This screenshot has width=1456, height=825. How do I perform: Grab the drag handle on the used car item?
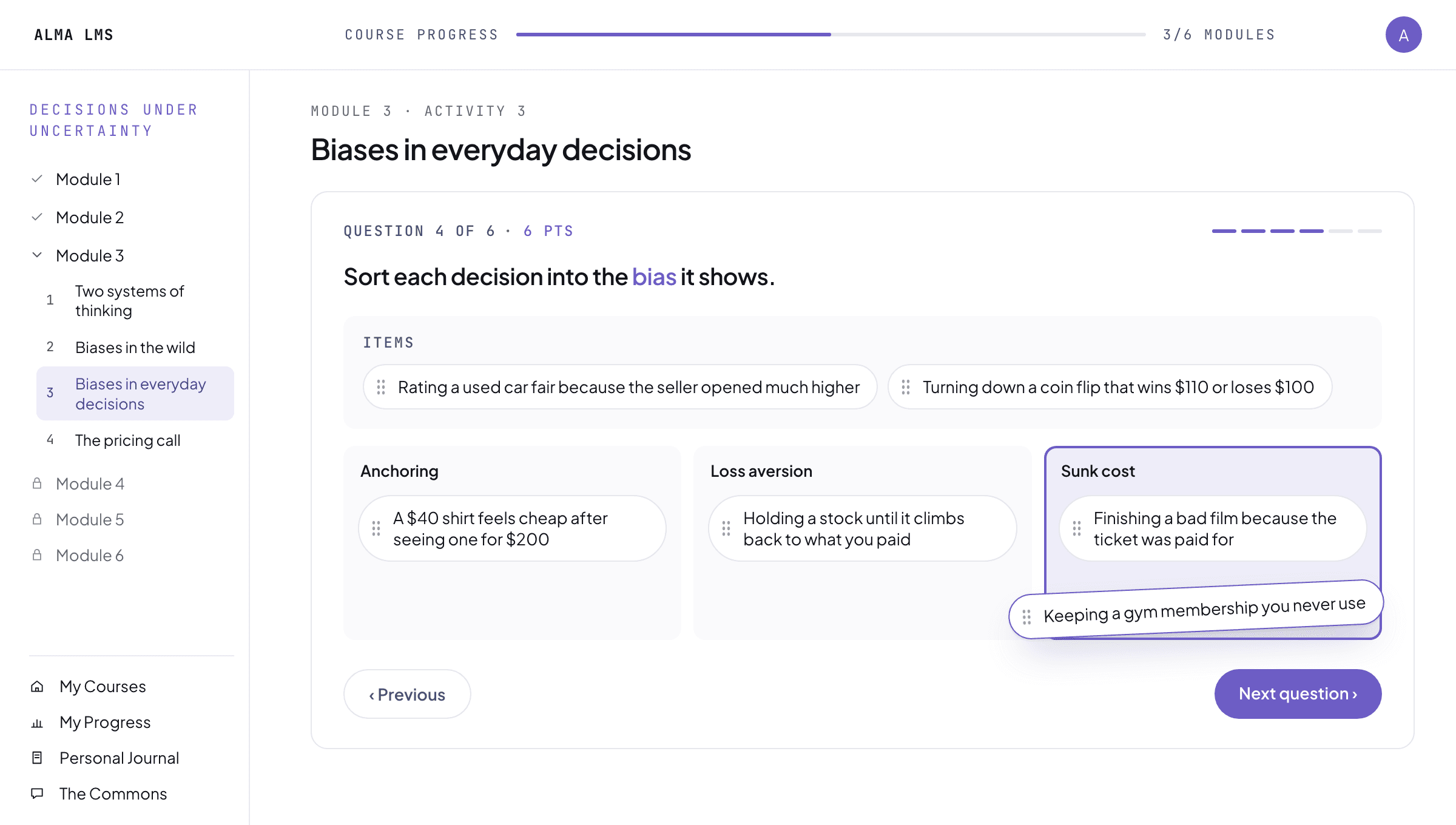click(x=381, y=387)
